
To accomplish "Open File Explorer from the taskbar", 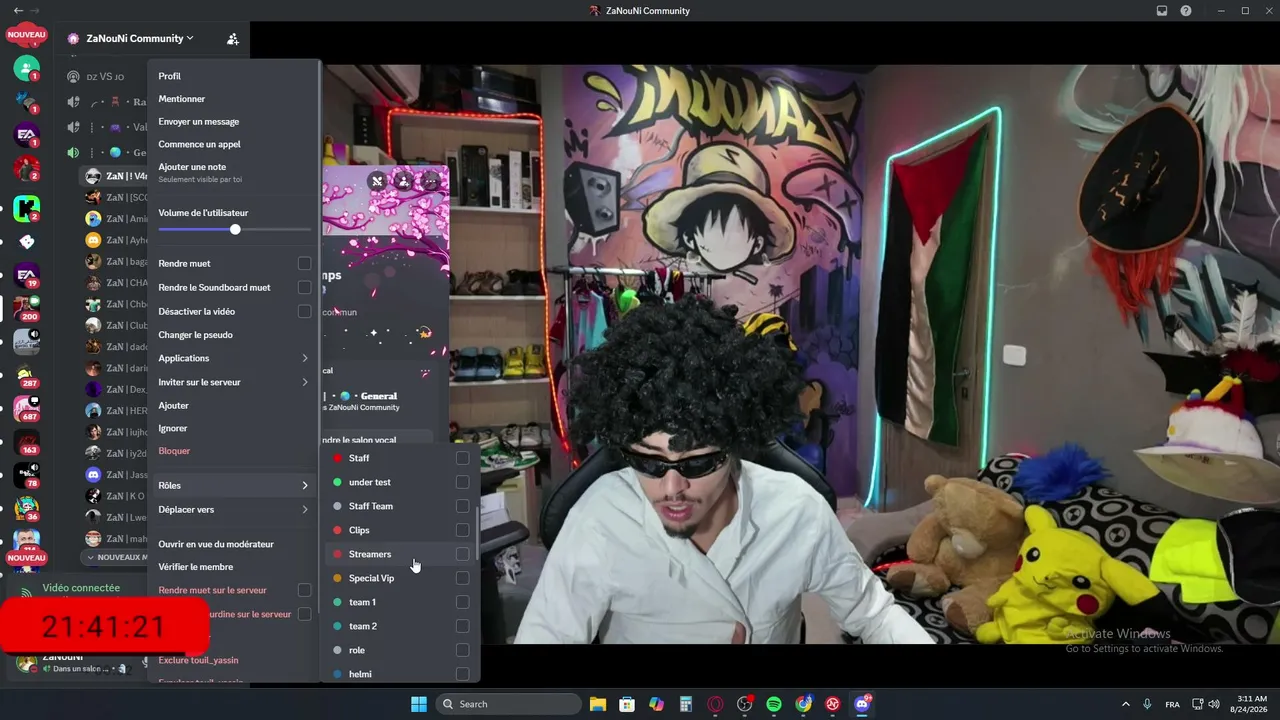I will [x=597, y=704].
